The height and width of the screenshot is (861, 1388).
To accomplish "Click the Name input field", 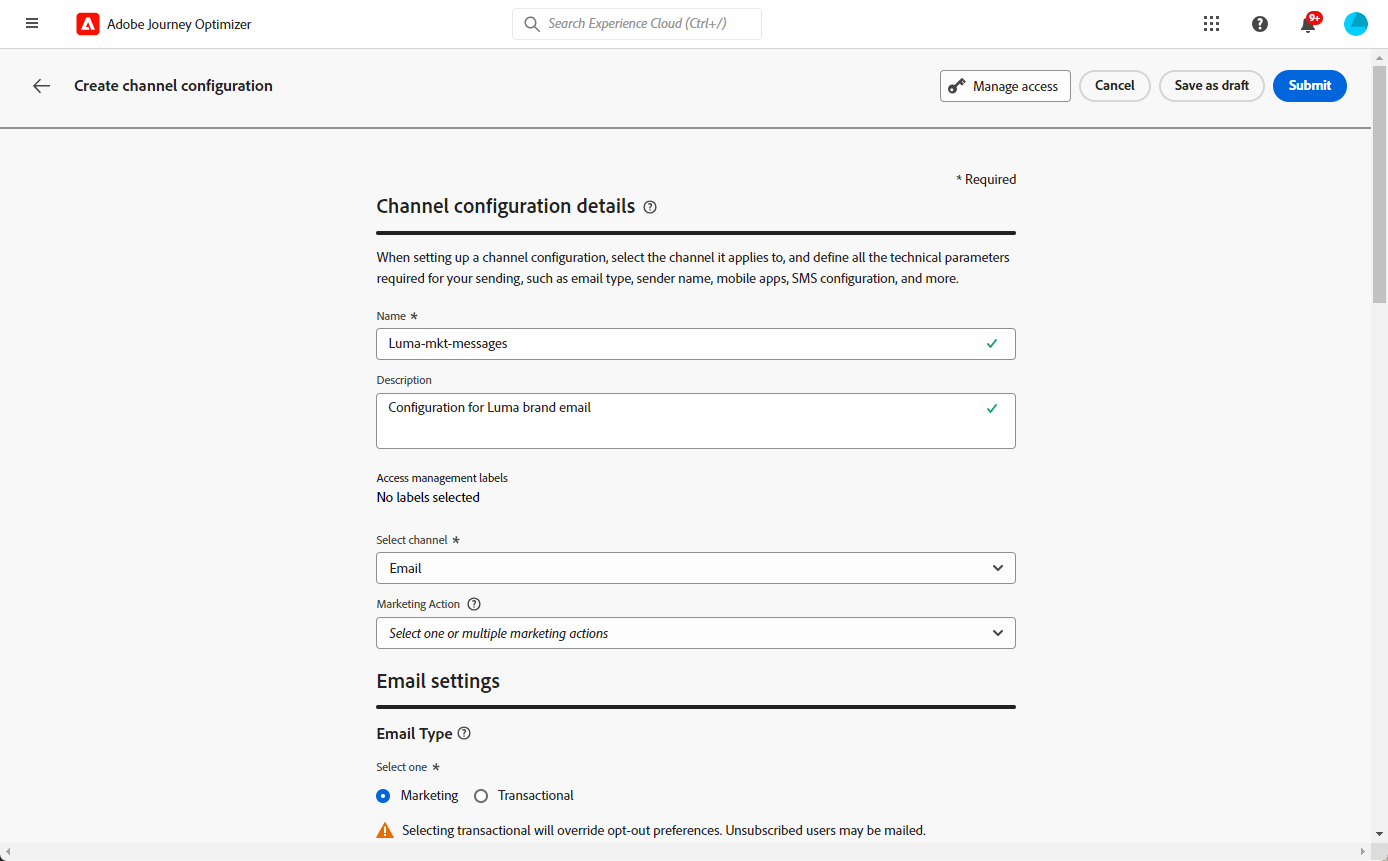I will (680, 344).
